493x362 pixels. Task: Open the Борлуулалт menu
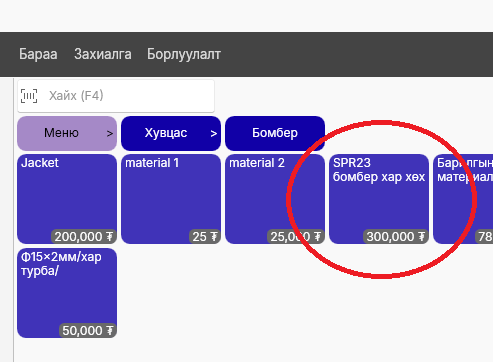pyautogui.click(x=184, y=54)
